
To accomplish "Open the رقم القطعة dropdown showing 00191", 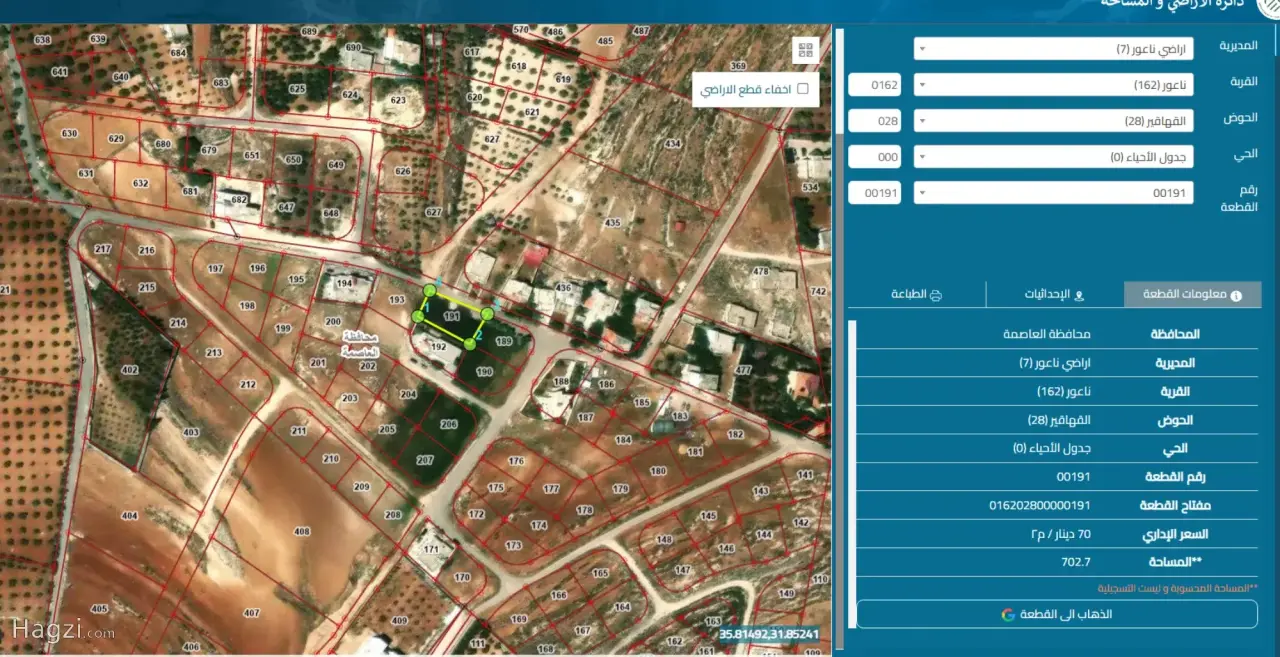I will [x=1053, y=193].
